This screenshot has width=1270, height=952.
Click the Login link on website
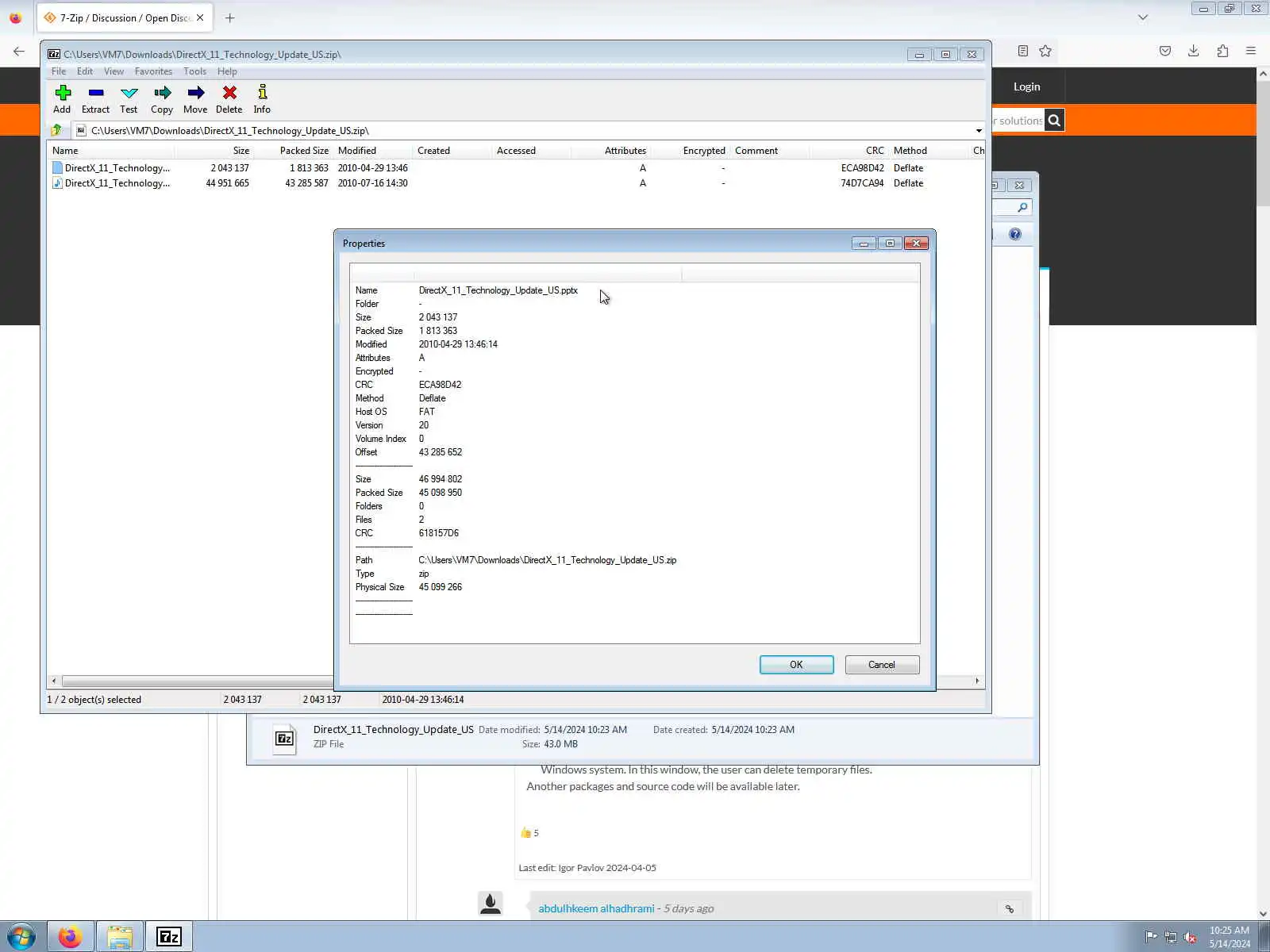pyautogui.click(x=1026, y=86)
